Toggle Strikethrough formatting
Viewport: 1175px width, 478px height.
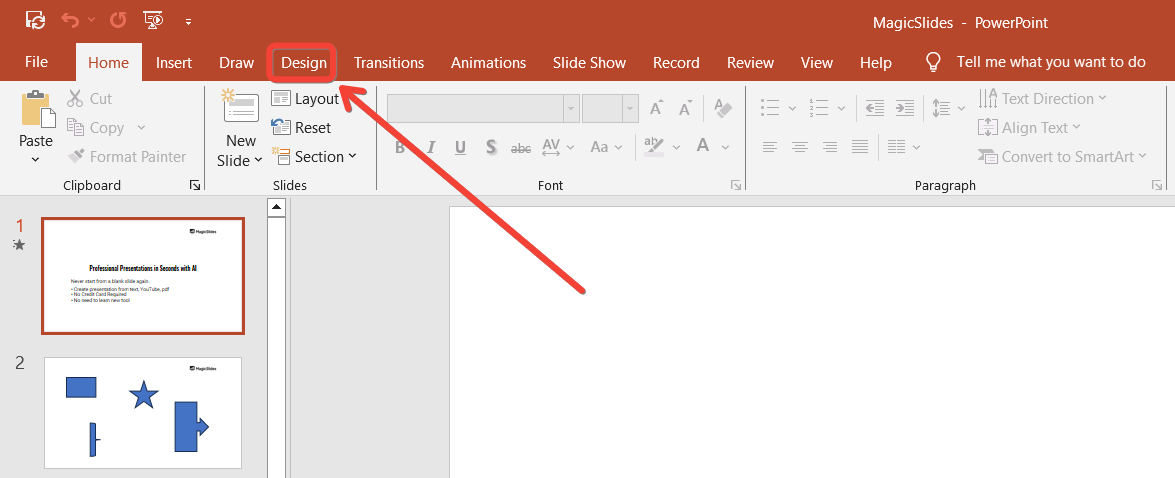[x=521, y=148]
